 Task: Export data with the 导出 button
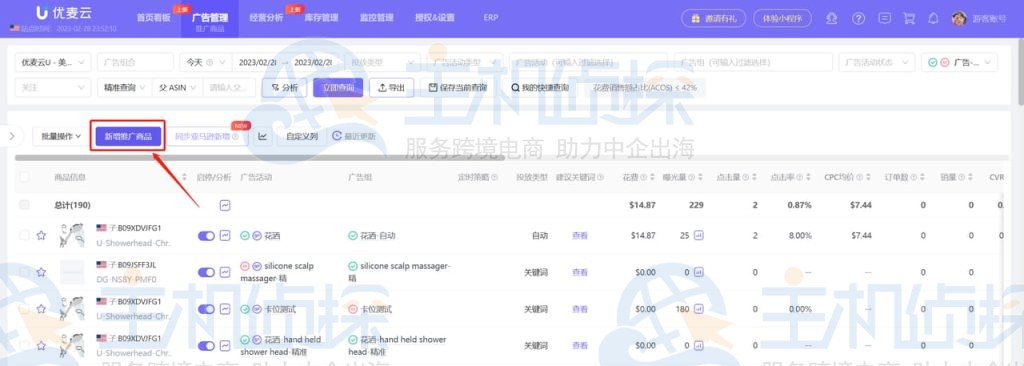tap(391, 88)
